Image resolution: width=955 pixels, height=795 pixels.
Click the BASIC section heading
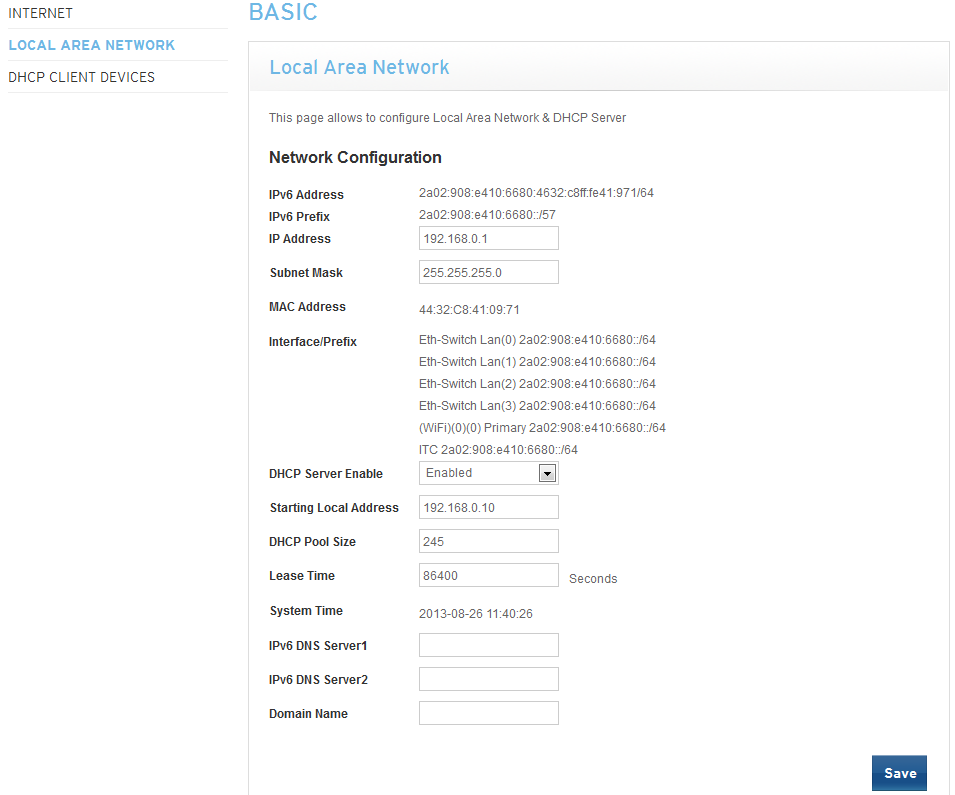[283, 12]
